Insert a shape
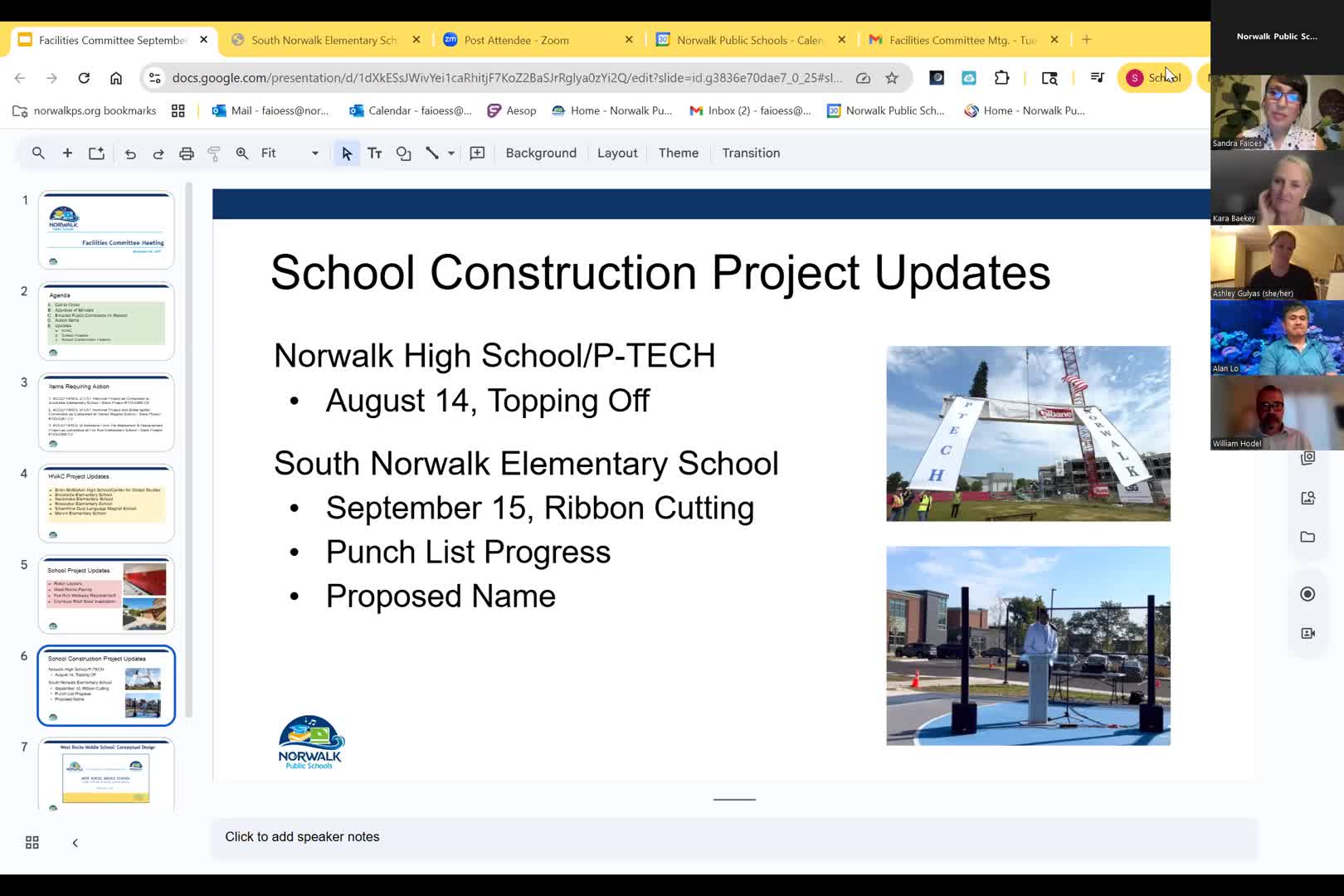 [x=403, y=153]
